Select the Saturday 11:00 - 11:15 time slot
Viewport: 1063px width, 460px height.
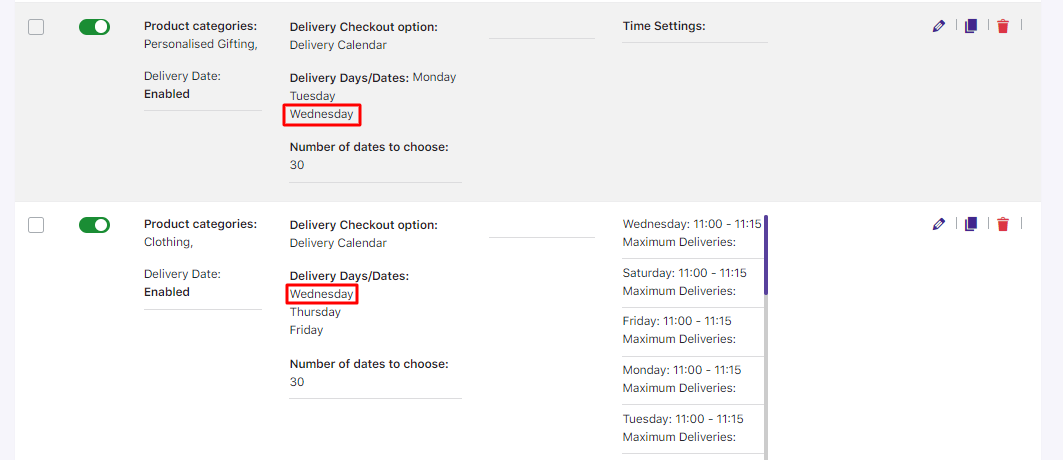point(684,273)
